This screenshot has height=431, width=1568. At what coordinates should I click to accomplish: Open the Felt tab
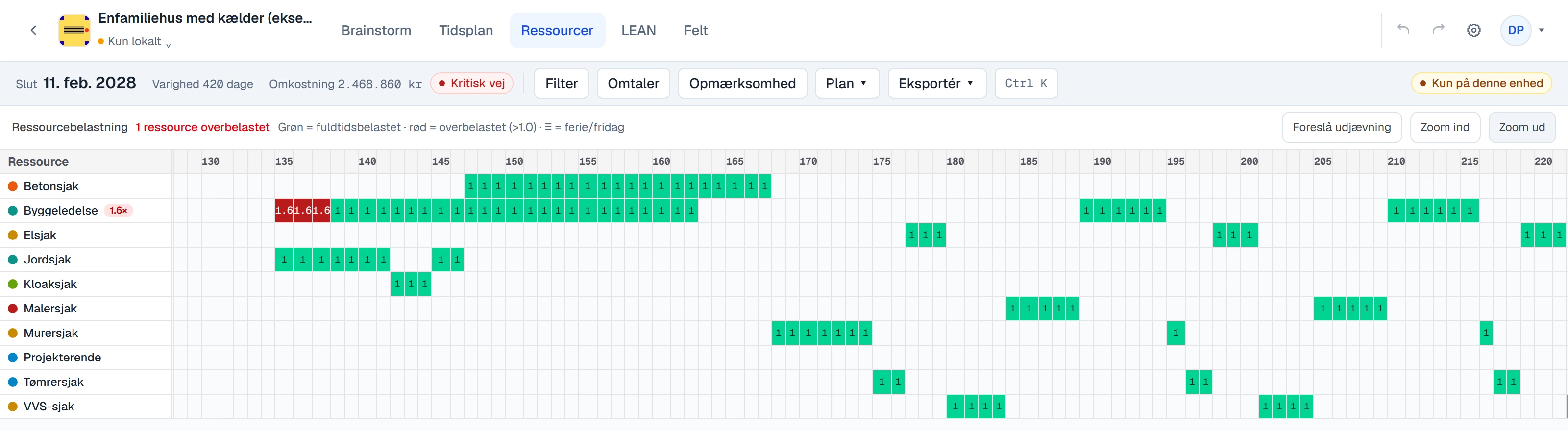[696, 30]
